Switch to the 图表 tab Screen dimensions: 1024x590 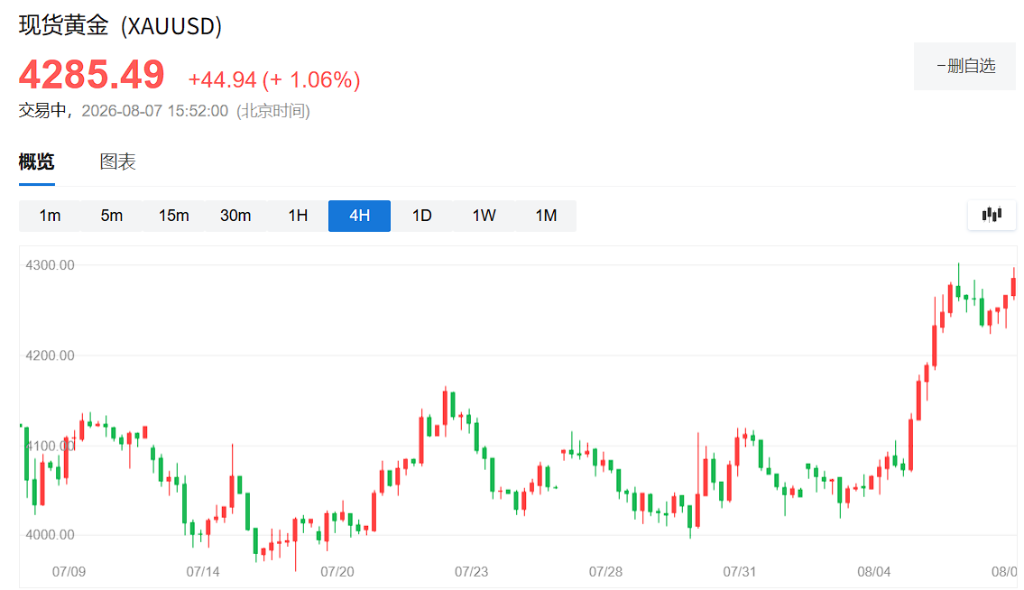coord(118,161)
